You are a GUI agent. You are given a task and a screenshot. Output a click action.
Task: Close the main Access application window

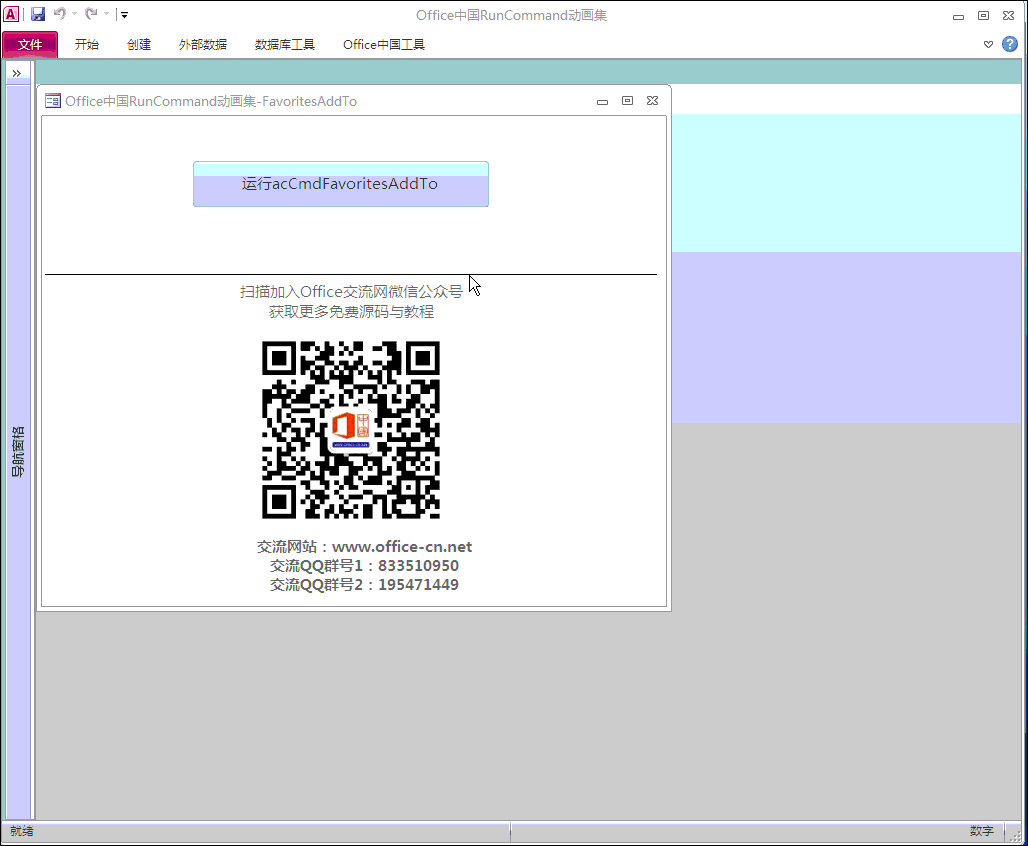(x=1008, y=15)
